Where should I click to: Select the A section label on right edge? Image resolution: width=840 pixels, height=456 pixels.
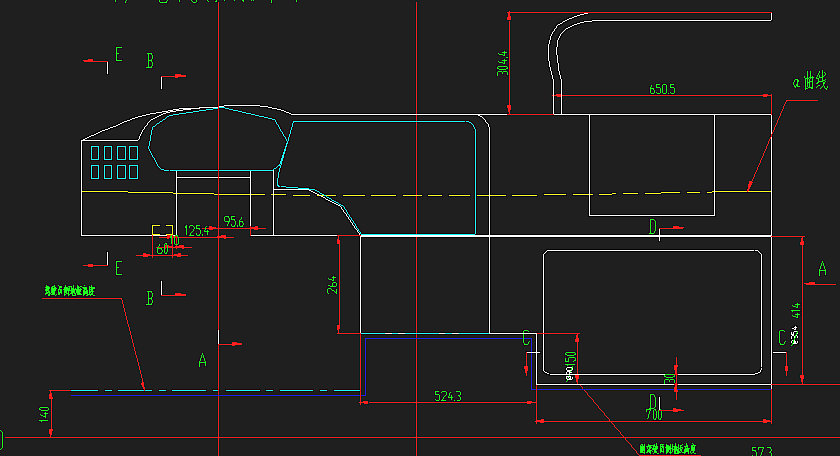(822, 268)
